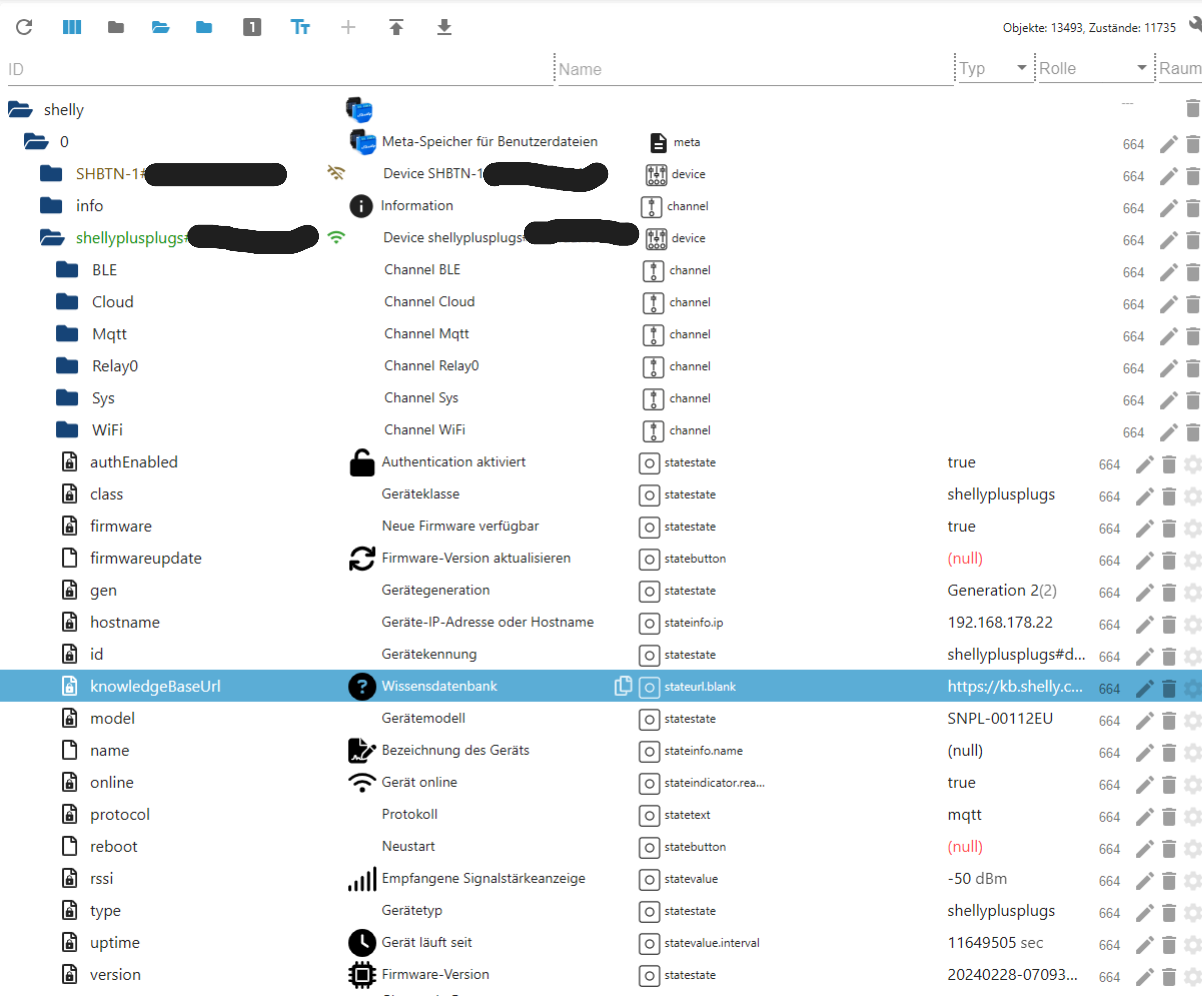
Task: Open the gear settings for the model row
Action: (x=1192, y=720)
